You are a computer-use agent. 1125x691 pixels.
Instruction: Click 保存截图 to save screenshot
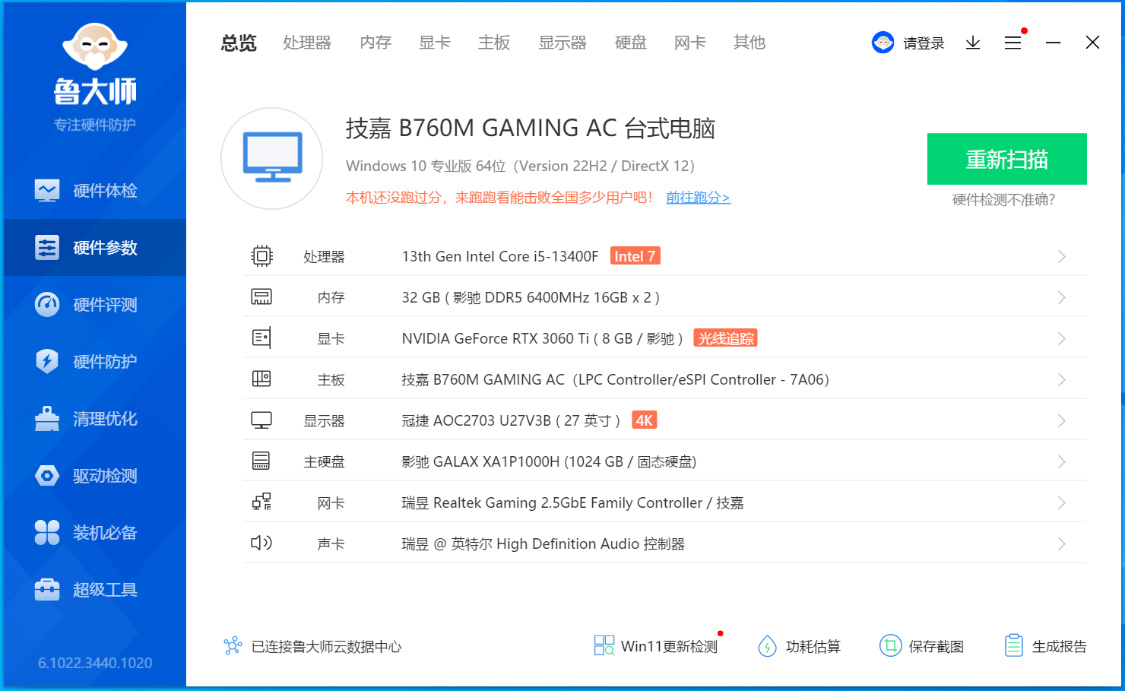click(921, 646)
